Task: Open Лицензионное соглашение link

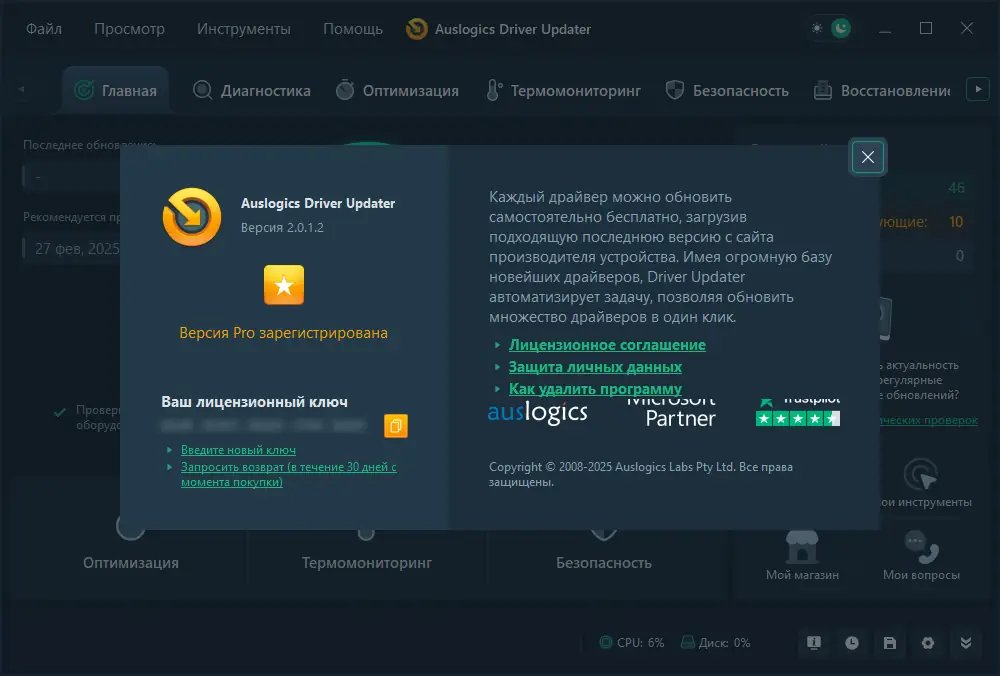Action: tap(607, 345)
